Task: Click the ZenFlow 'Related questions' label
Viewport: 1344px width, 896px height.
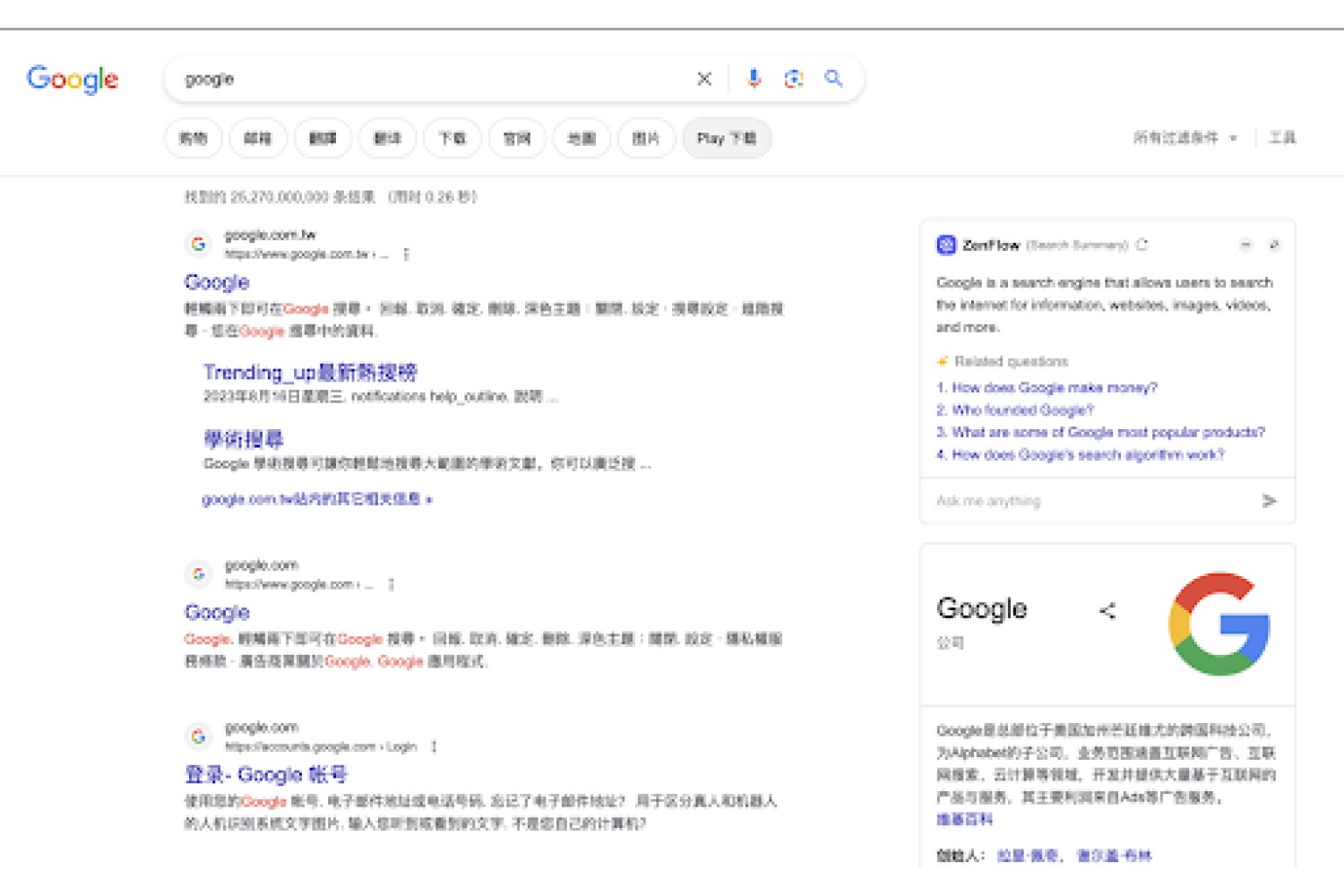Action: click(1012, 362)
